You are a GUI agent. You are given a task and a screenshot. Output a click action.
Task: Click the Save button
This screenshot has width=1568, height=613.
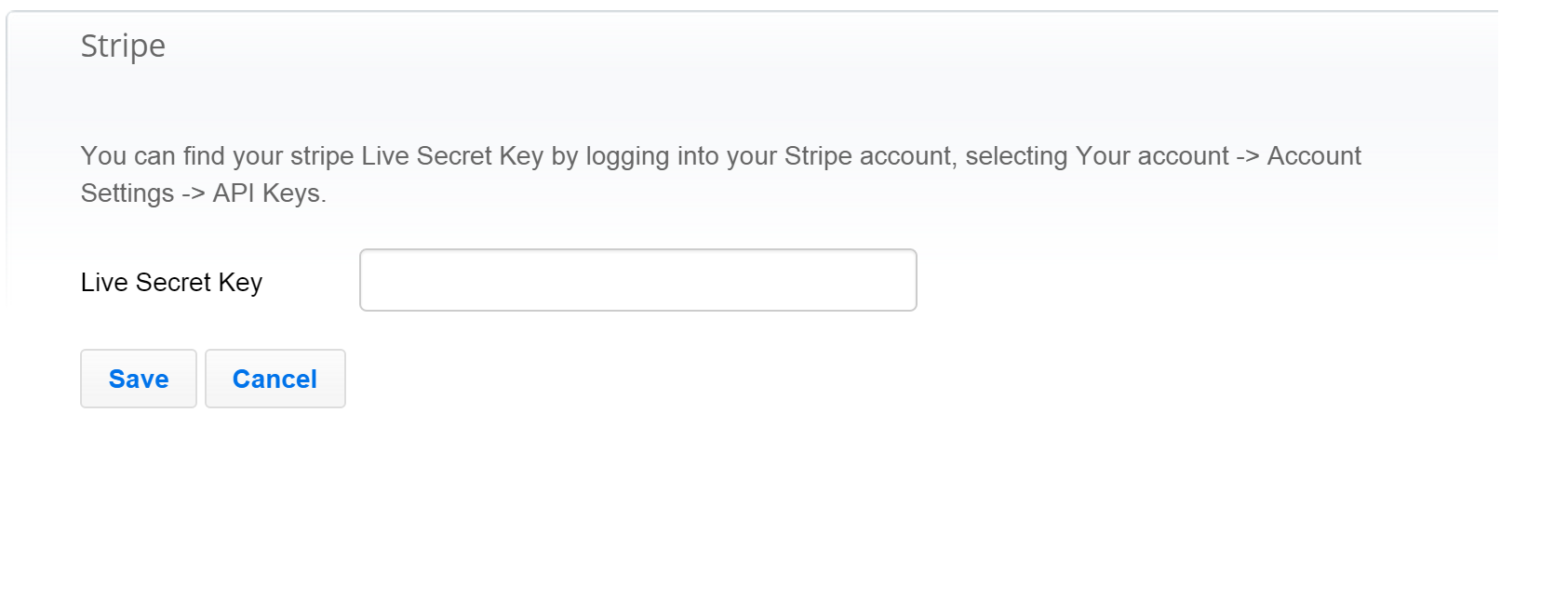click(139, 379)
